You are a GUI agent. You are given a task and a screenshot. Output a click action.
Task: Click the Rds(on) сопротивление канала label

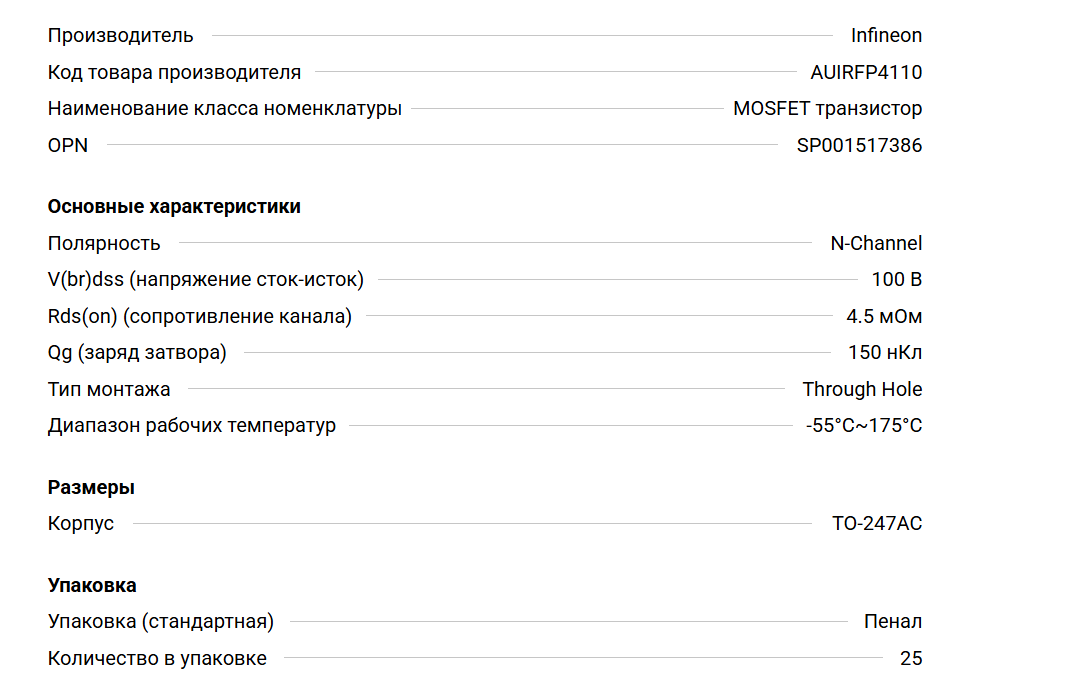200,317
